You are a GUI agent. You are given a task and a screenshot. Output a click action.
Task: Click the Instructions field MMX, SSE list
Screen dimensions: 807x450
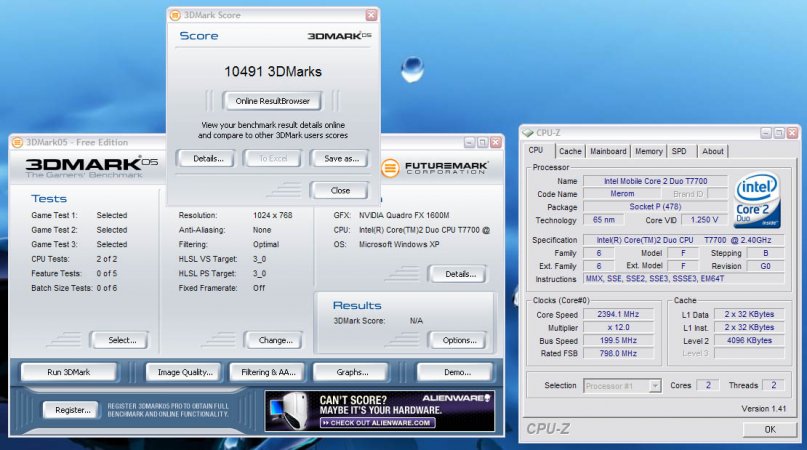tap(684, 279)
